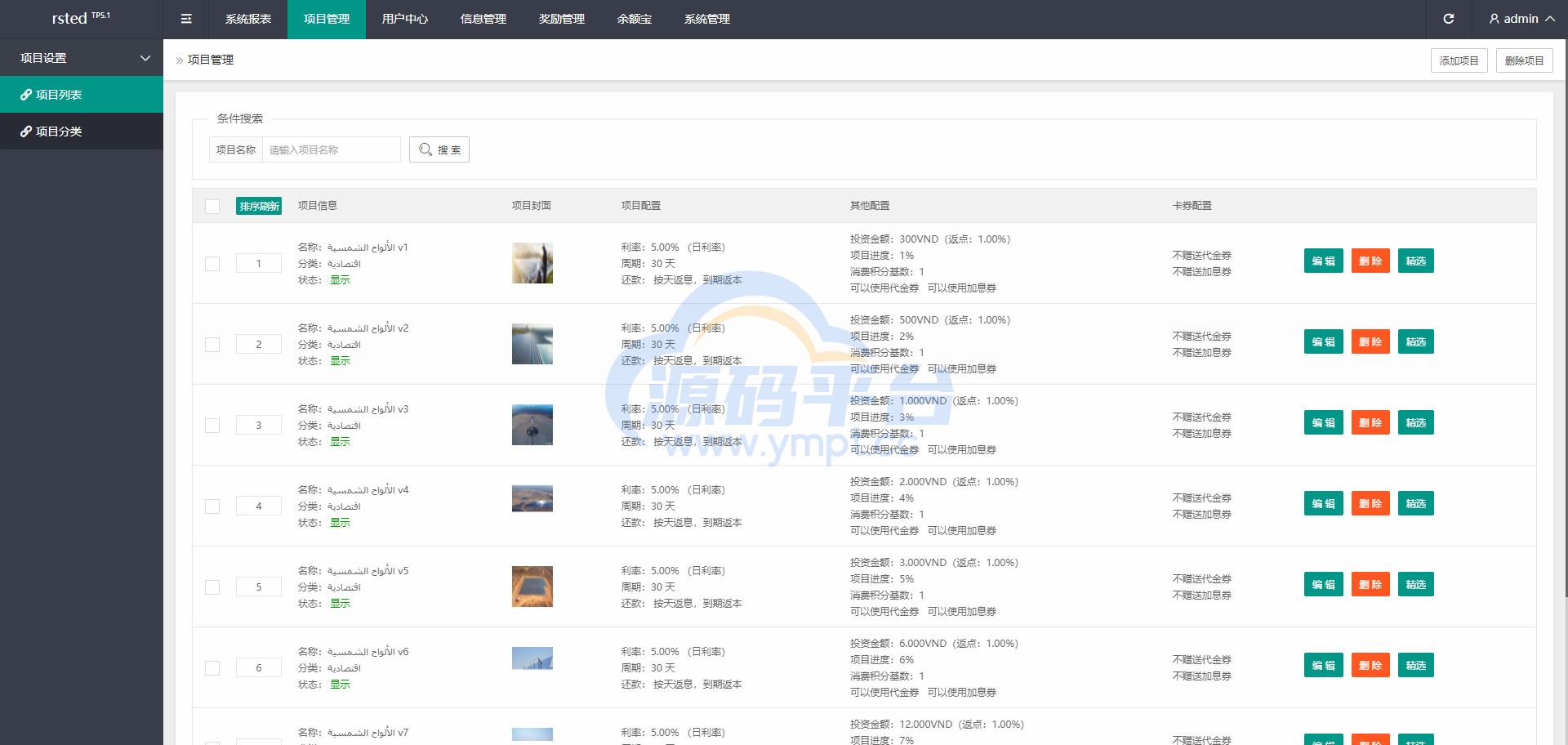Screen dimensions: 1568x745
Task: Open cover thumbnail of project v5
Action: pyautogui.click(x=532, y=587)
